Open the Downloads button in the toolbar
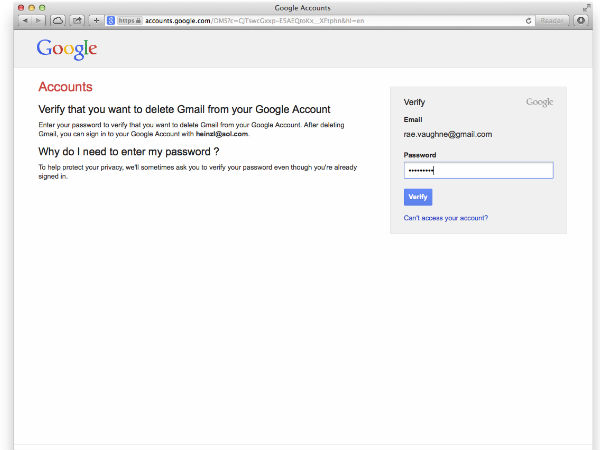 tap(581, 20)
